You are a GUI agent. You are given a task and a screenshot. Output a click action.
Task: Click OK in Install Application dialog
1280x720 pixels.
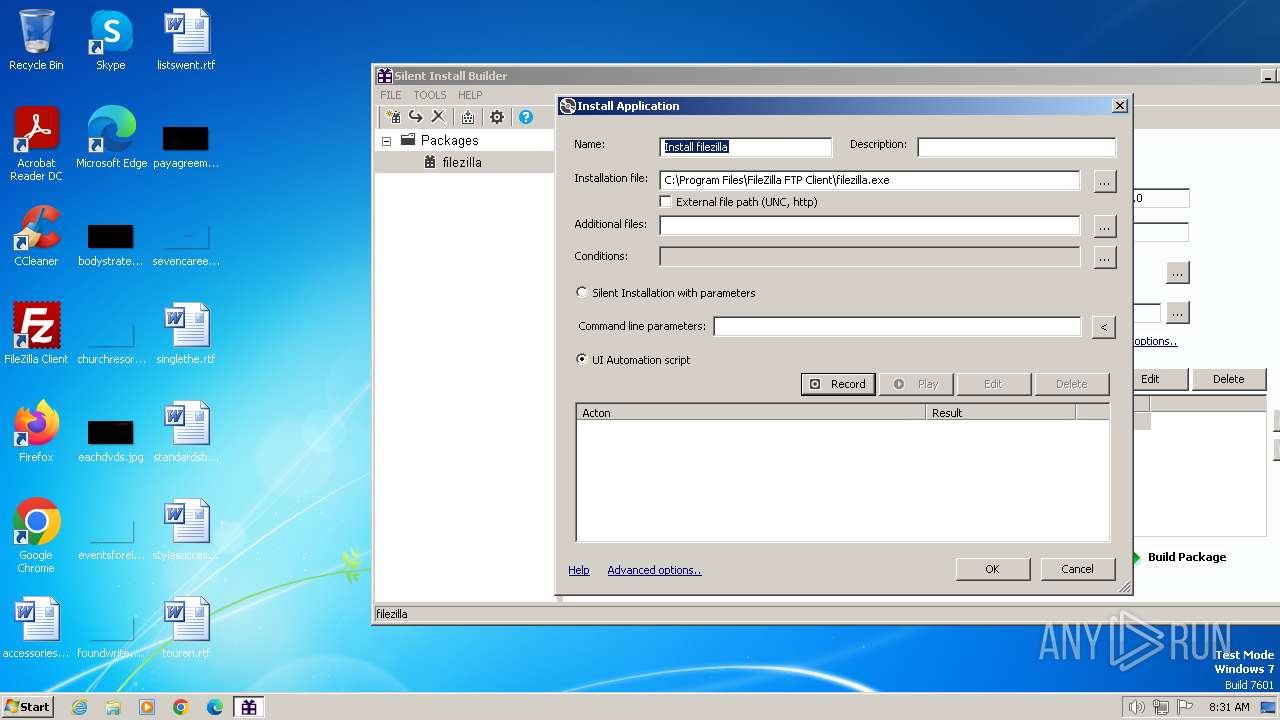click(x=992, y=569)
